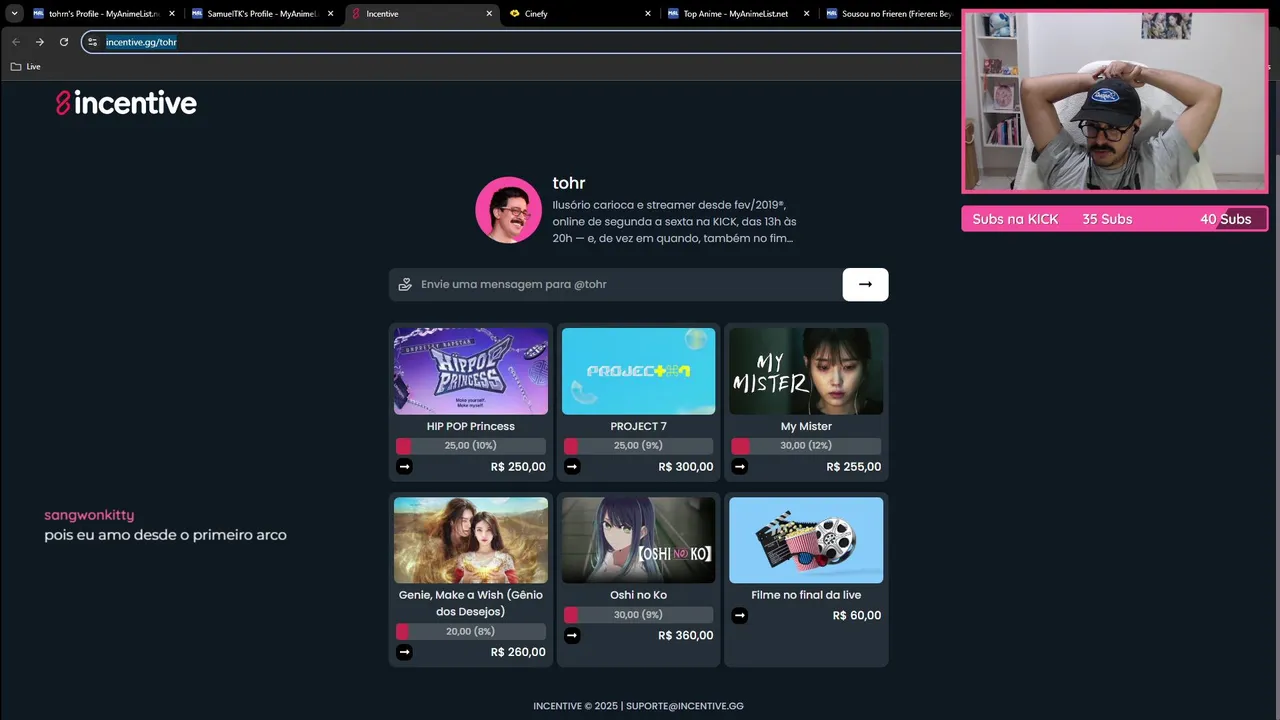1280x720 pixels.
Task: Click the R$ 255,00 goal amount
Action: click(854, 467)
